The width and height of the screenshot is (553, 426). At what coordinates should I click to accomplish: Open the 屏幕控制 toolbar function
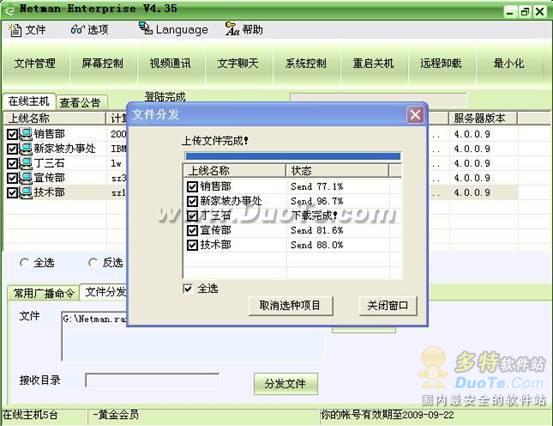click(103, 63)
